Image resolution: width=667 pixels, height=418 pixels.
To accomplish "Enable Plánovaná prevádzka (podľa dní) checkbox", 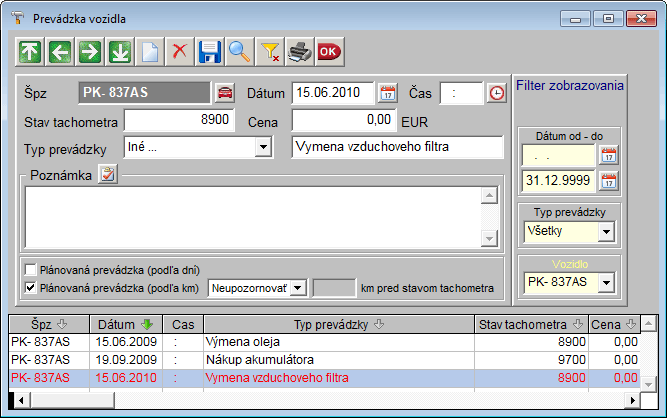I will click(x=31, y=270).
